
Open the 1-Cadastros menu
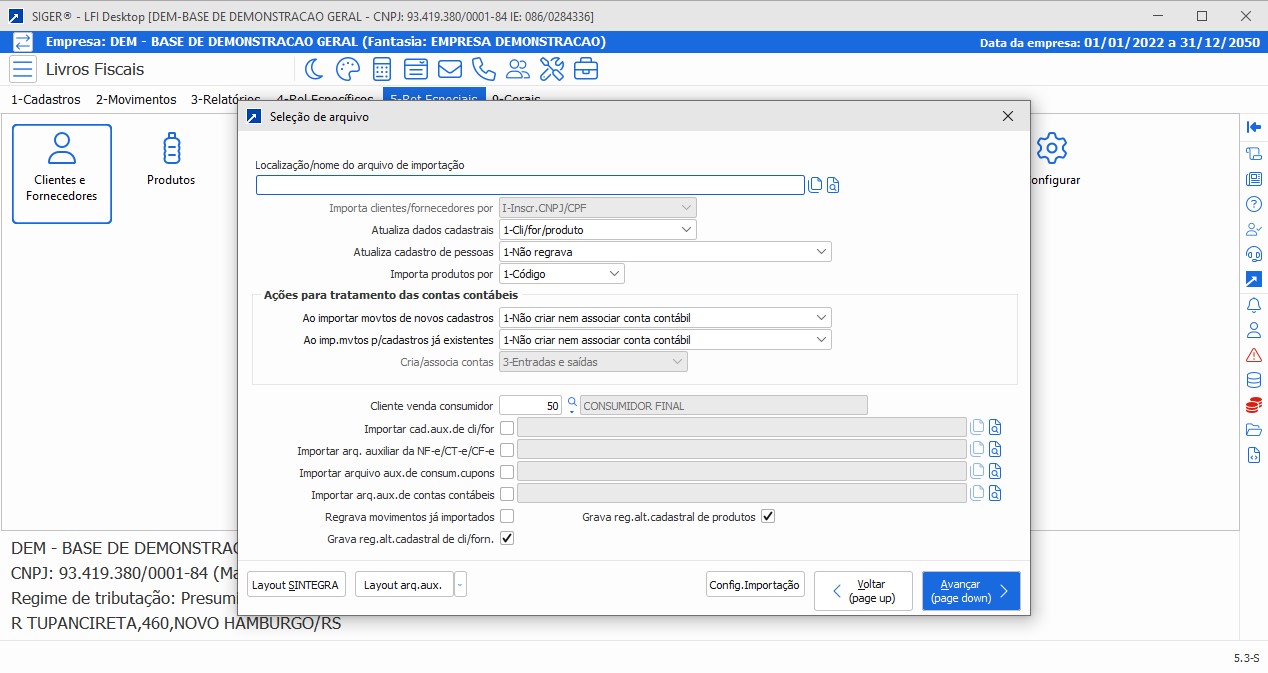click(x=45, y=99)
